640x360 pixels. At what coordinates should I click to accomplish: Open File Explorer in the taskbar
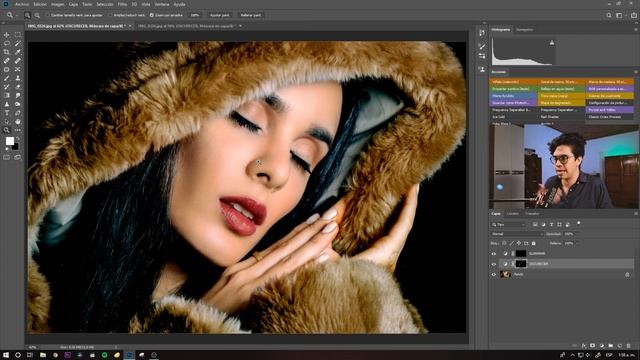43,355
